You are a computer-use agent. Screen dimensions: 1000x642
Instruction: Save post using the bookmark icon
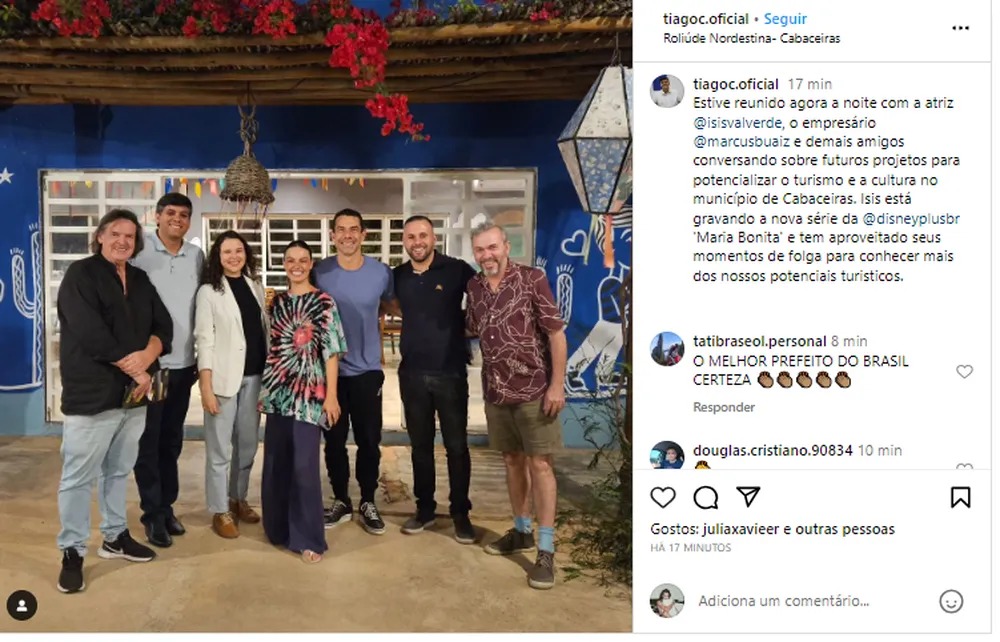tap(960, 498)
